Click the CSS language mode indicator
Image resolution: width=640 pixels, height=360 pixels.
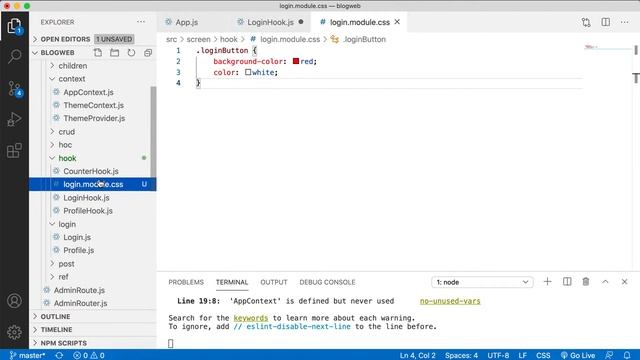point(543,356)
